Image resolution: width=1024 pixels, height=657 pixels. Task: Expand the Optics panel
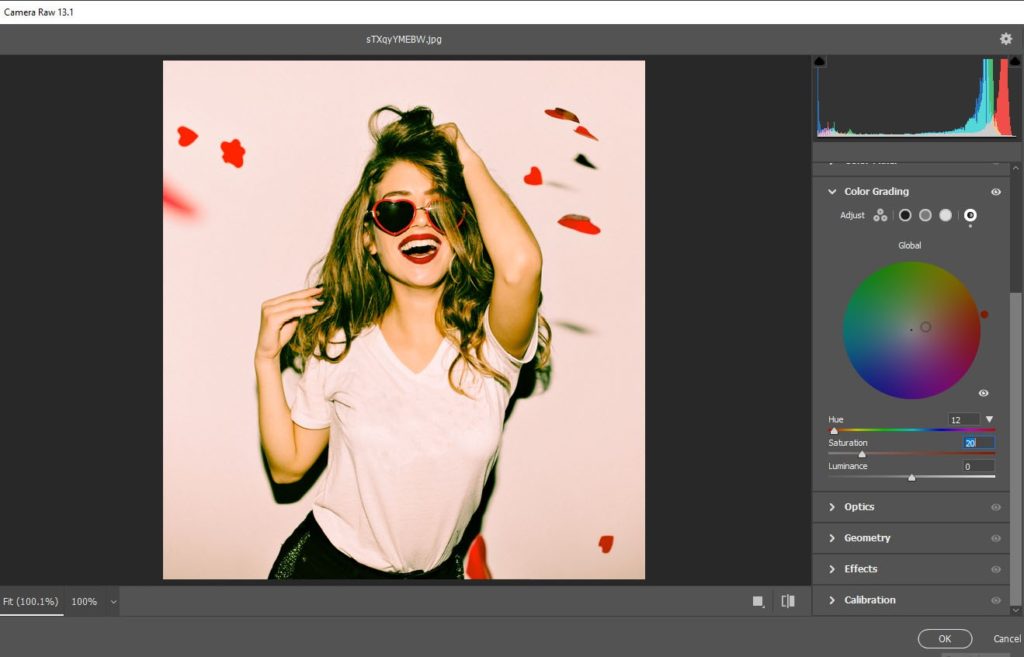[832, 507]
